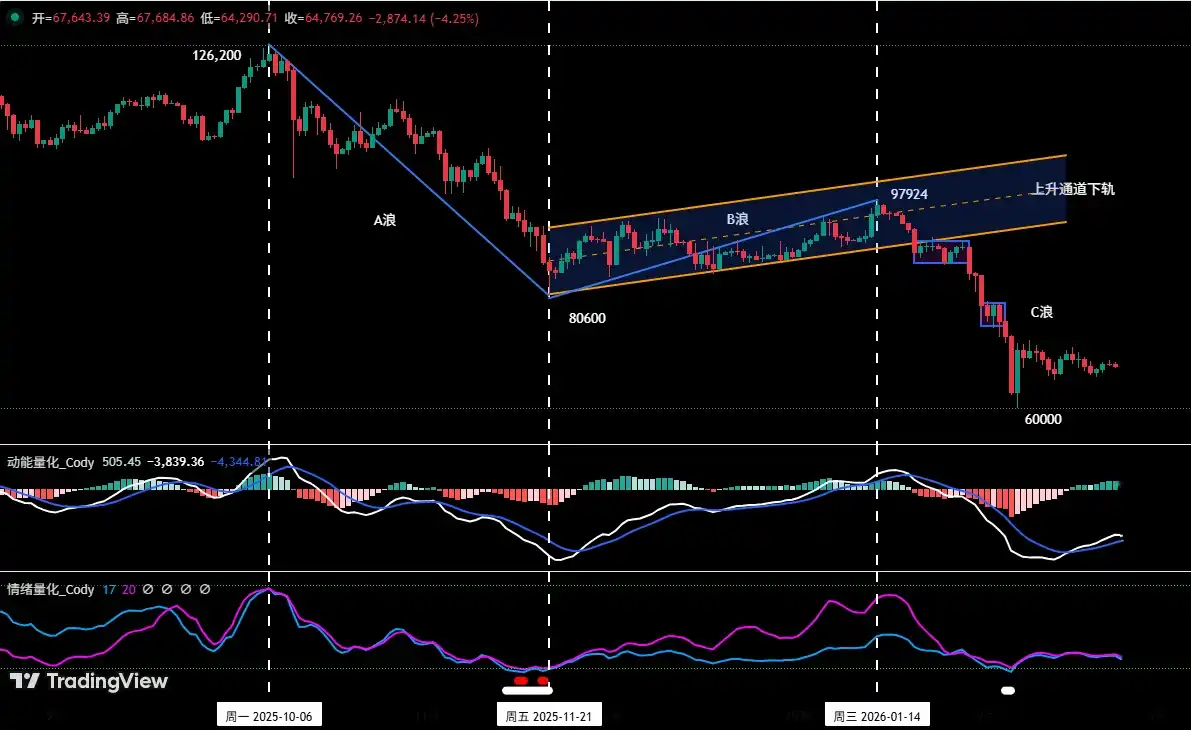
Task: Select the A浪 text label
Action: [x=385, y=220]
